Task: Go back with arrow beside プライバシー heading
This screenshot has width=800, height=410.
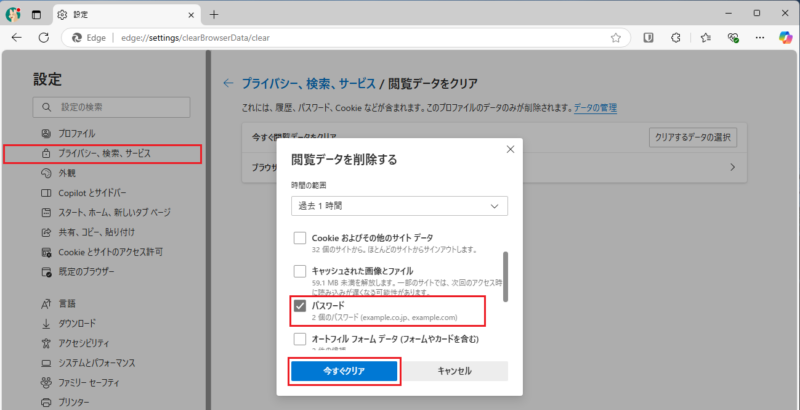Action: point(228,83)
